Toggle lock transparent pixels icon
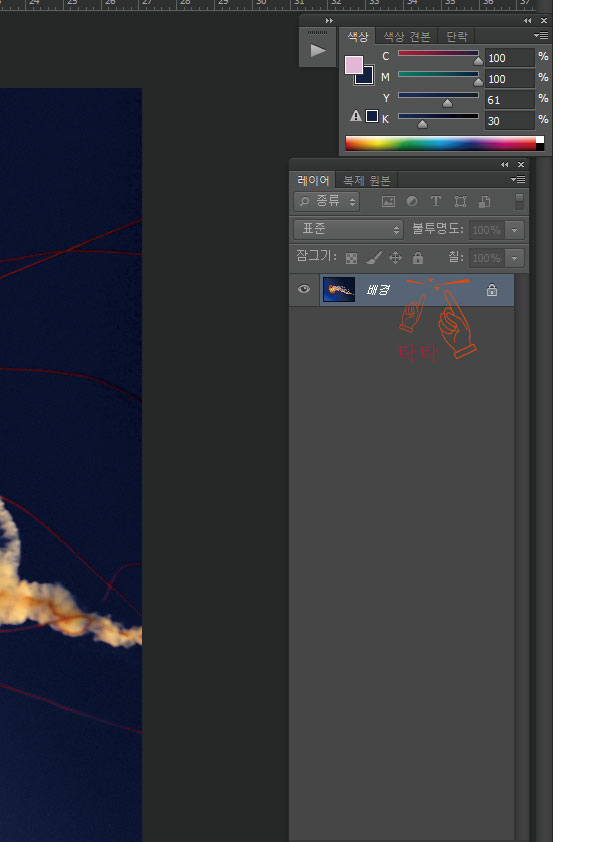595x842 pixels. [x=351, y=258]
